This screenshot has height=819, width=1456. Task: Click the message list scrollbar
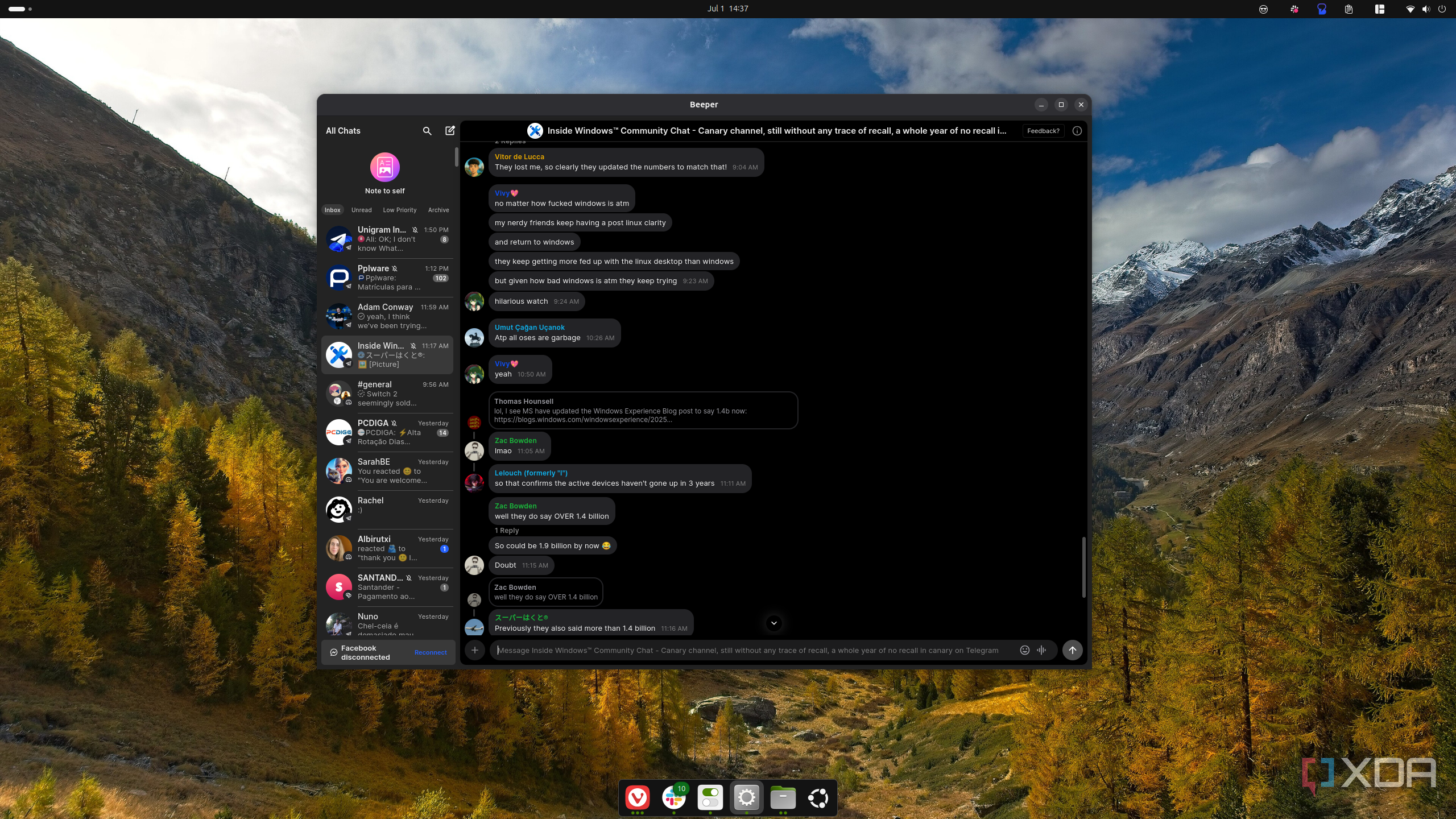[x=1083, y=566]
